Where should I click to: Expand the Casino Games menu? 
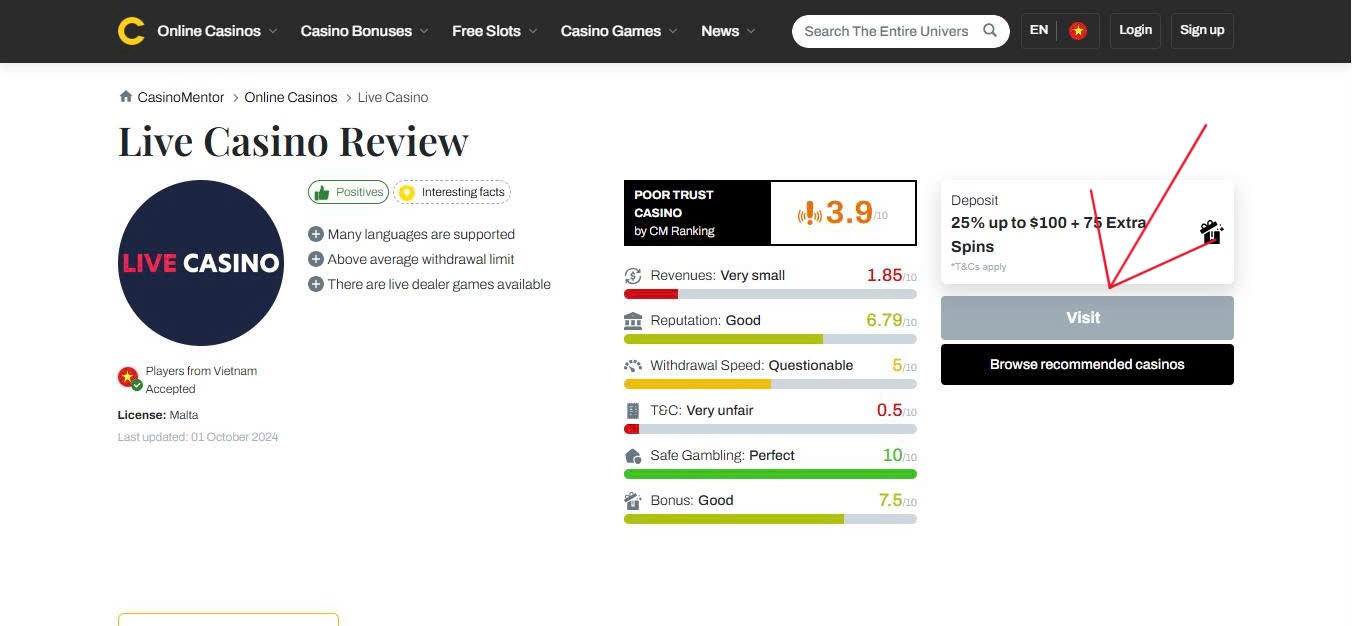pos(619,31)
